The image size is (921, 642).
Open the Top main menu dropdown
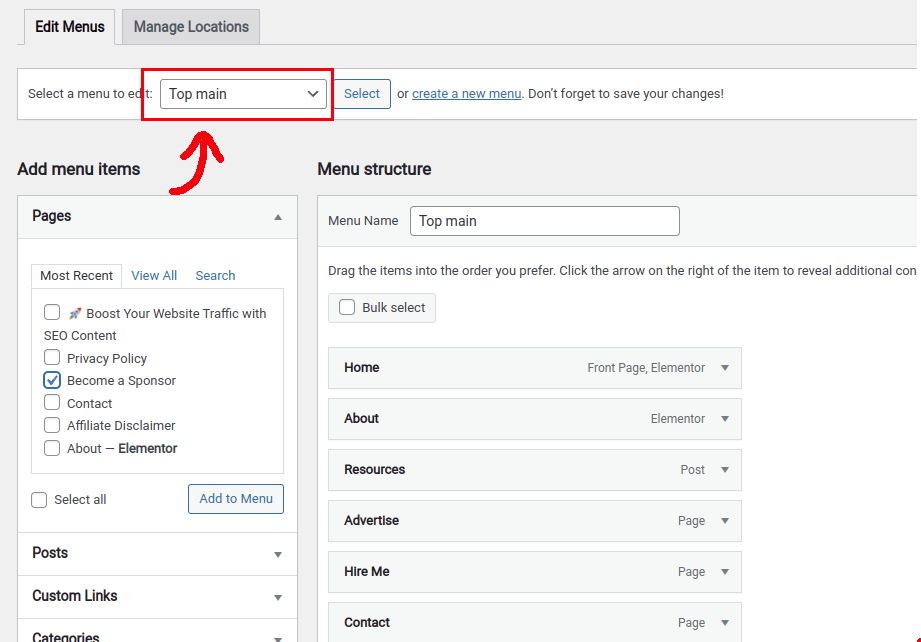(243, 94)
